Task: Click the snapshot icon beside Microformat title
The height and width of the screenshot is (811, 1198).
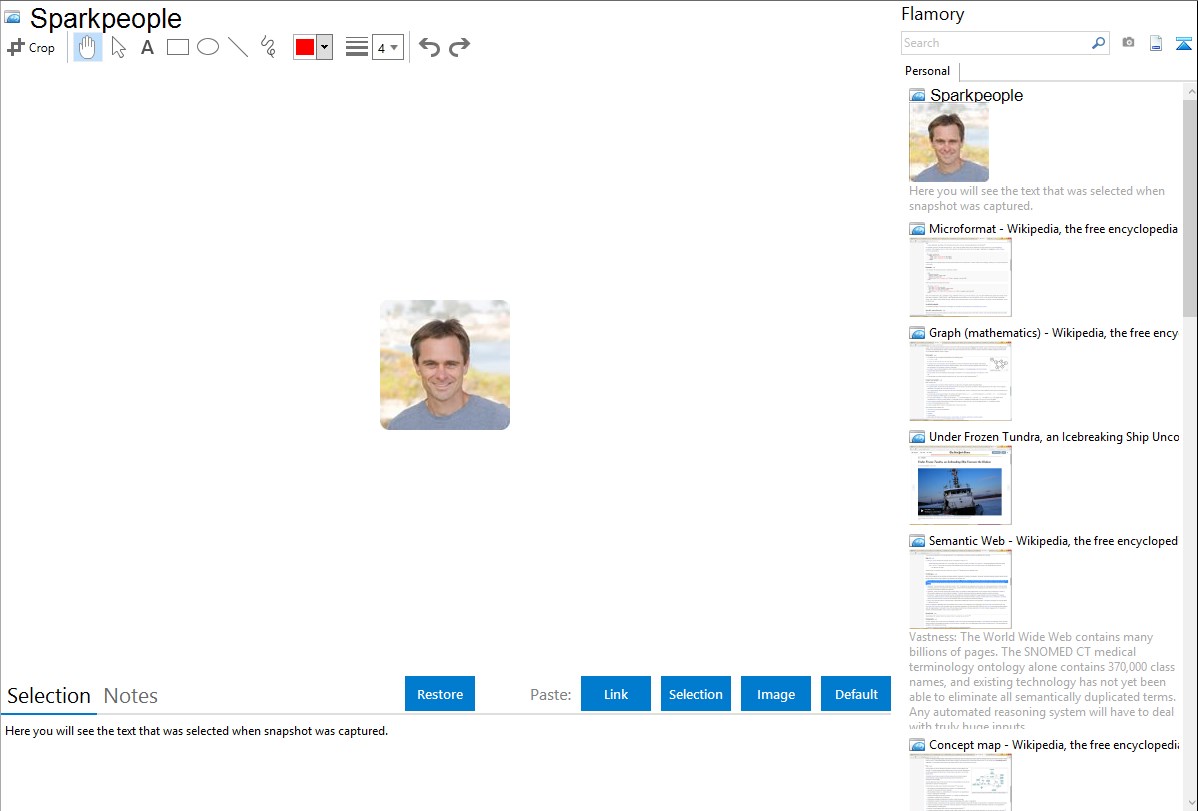Action: click(917, 229)
